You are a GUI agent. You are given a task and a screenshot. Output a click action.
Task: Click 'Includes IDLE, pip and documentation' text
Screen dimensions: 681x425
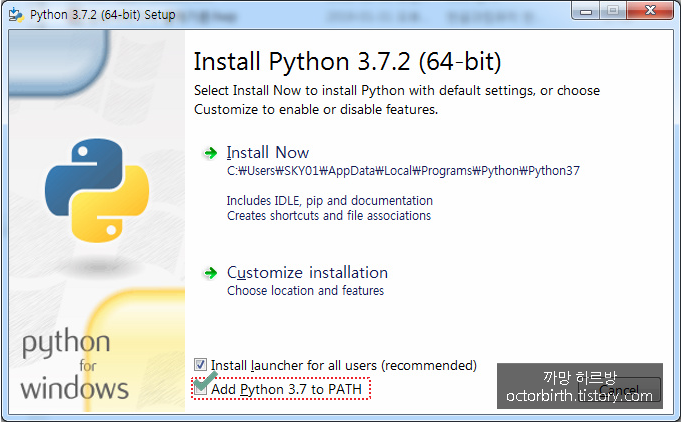pos(330,201)
